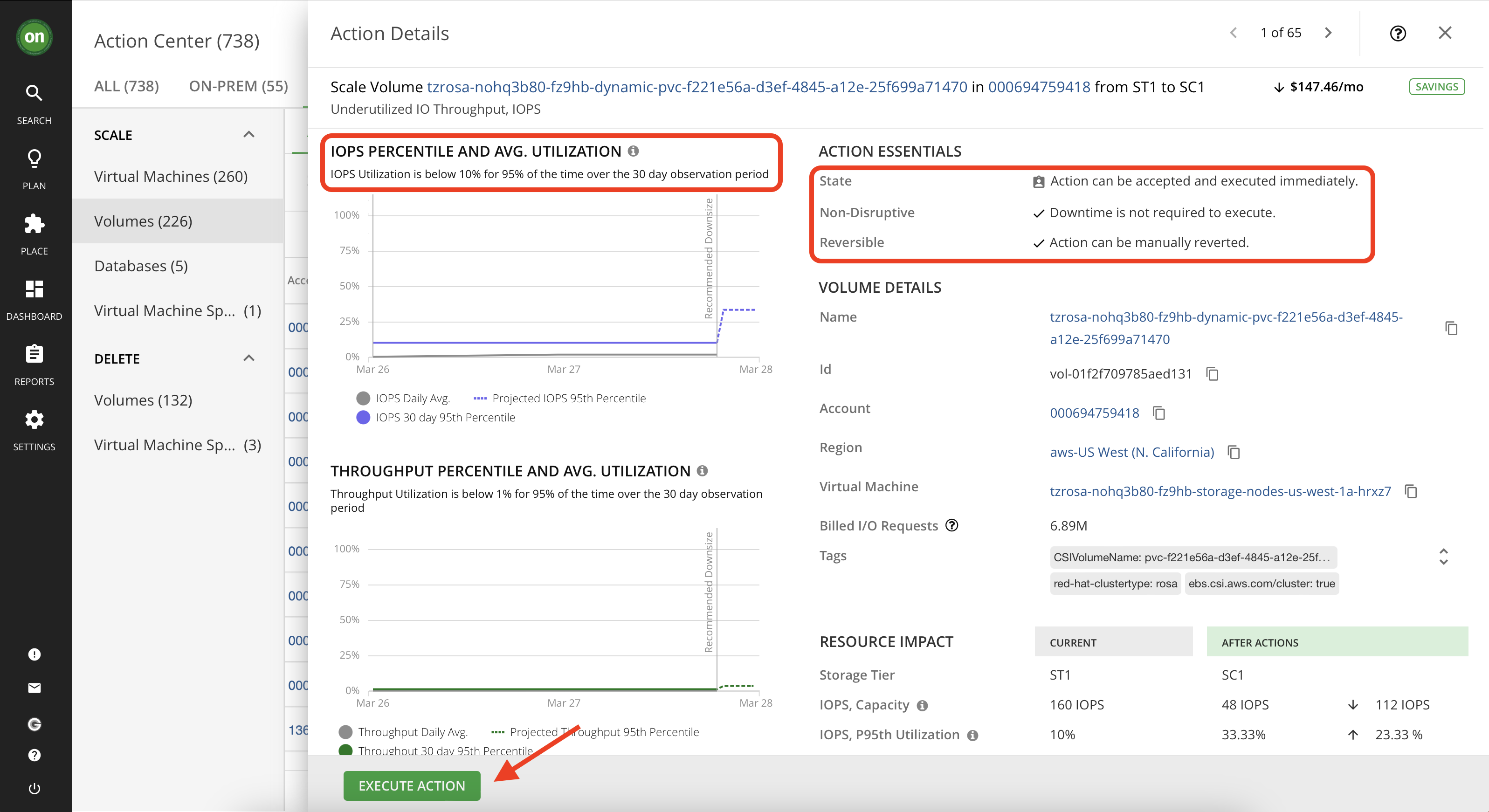Click the Turbonomic 'on' logo

pyautogui.click(x=34, y=37)
